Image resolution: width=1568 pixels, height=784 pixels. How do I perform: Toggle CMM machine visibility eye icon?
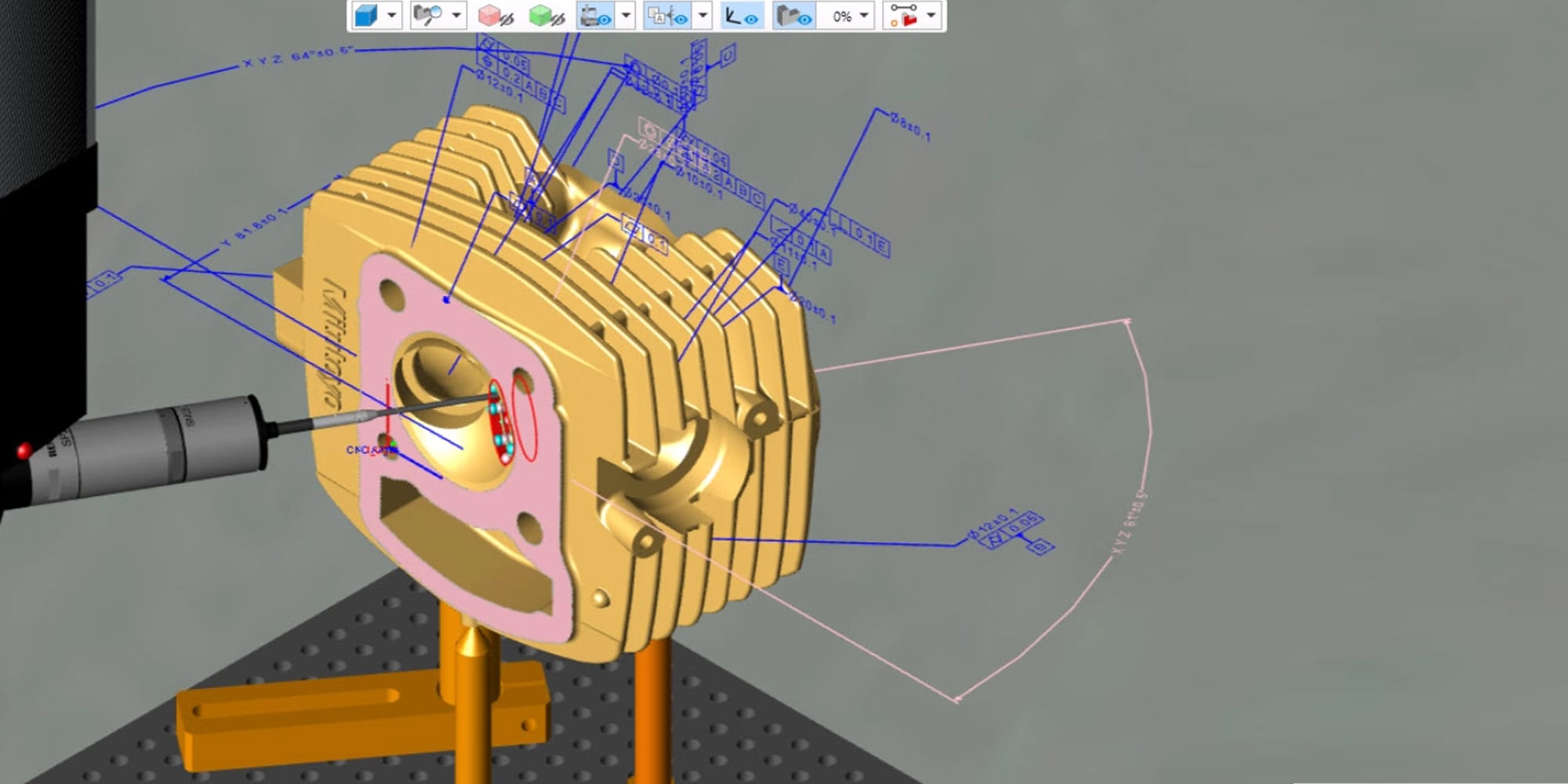click(595, 16)
